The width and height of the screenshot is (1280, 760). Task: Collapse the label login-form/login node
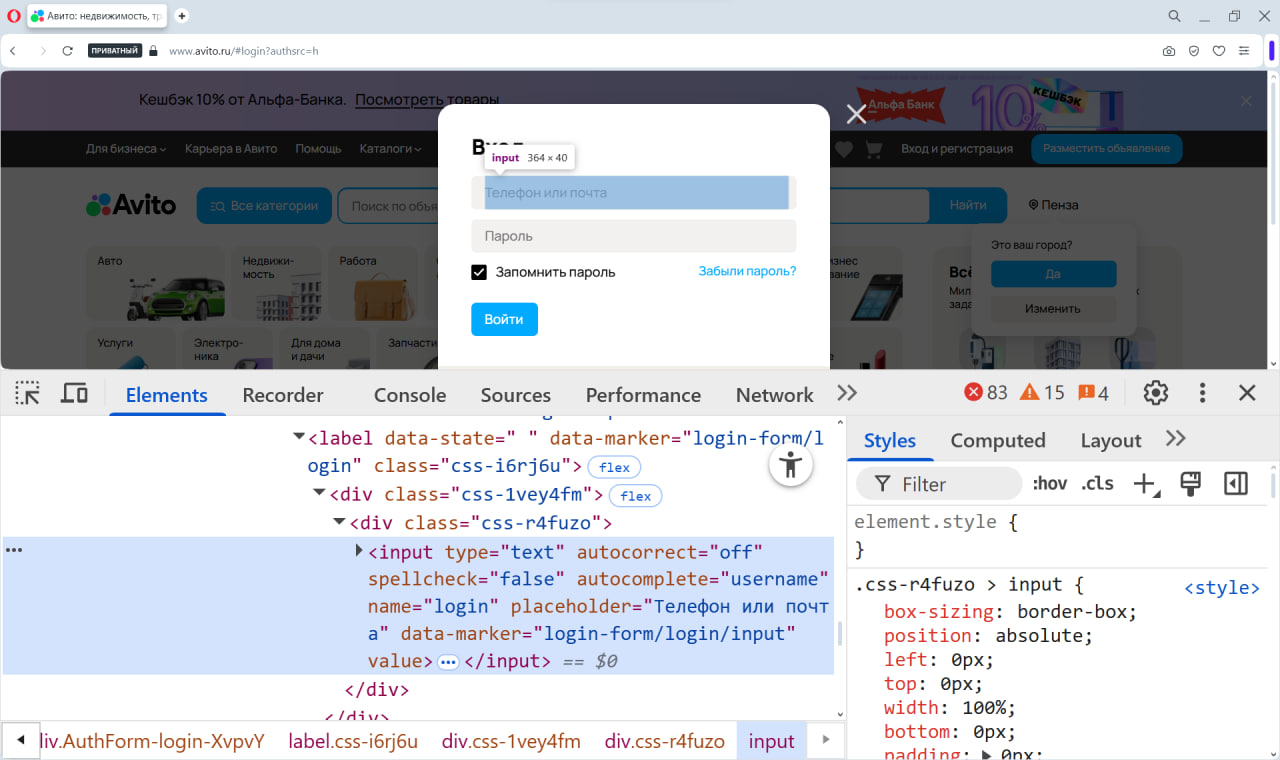pyautogui.click(x=298, y=437)
